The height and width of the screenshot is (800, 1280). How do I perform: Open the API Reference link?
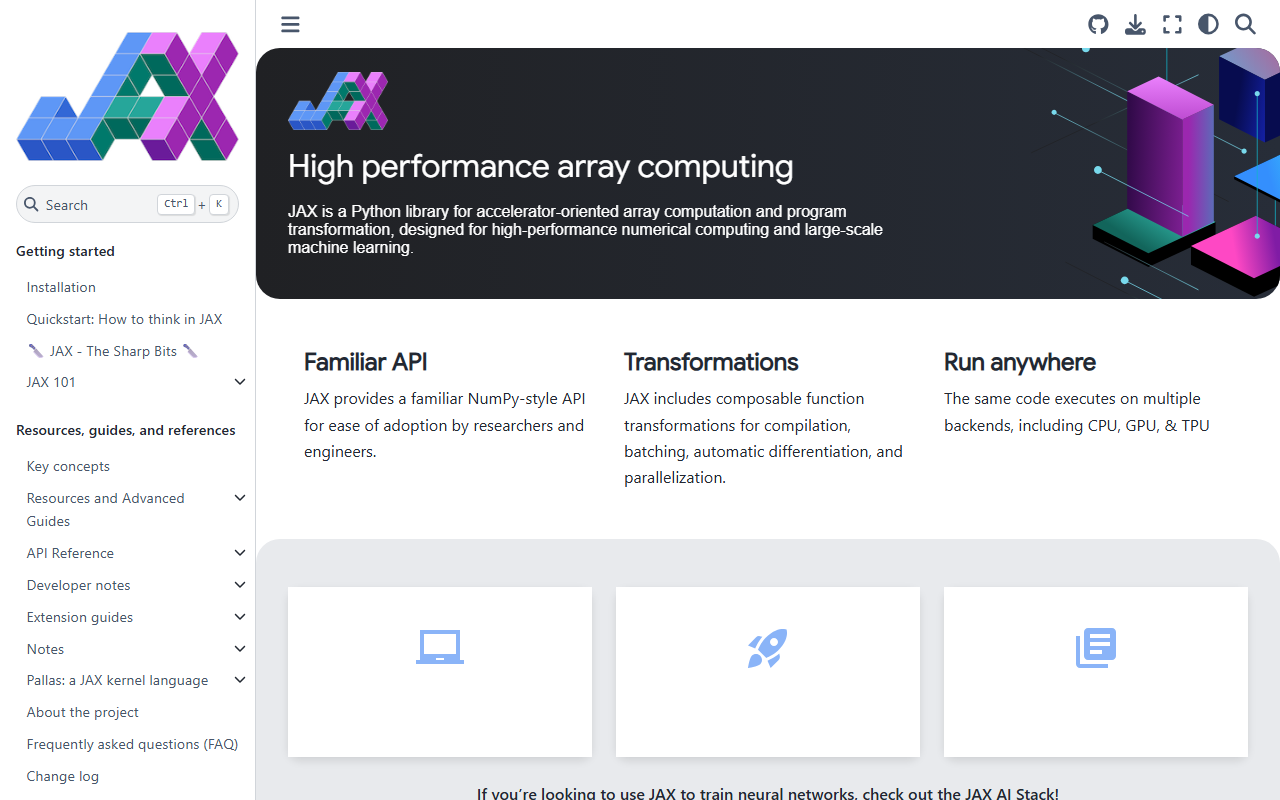coord(70,553)
